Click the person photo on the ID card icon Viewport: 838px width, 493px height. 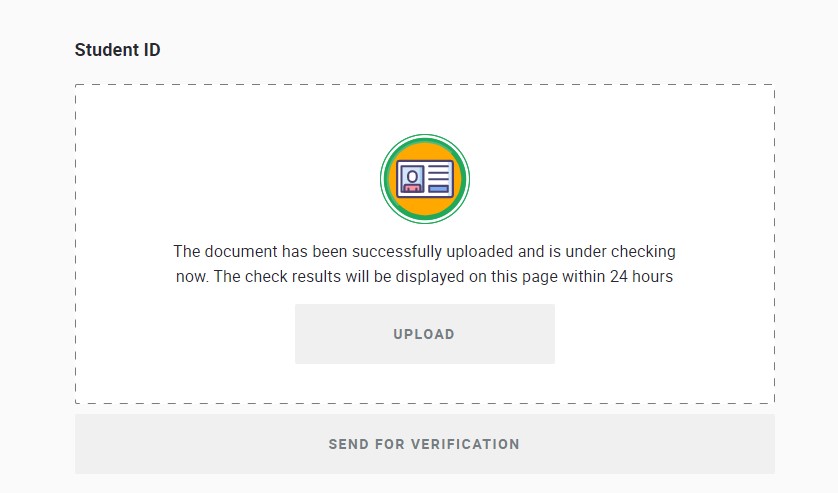point(412,179)
